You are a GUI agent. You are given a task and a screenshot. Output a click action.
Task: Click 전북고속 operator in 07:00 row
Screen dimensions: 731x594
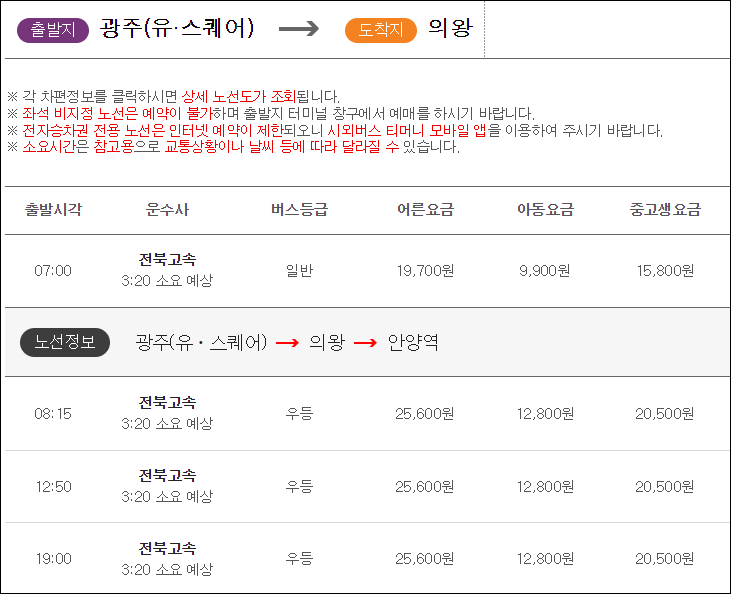(x=167, y=260)
